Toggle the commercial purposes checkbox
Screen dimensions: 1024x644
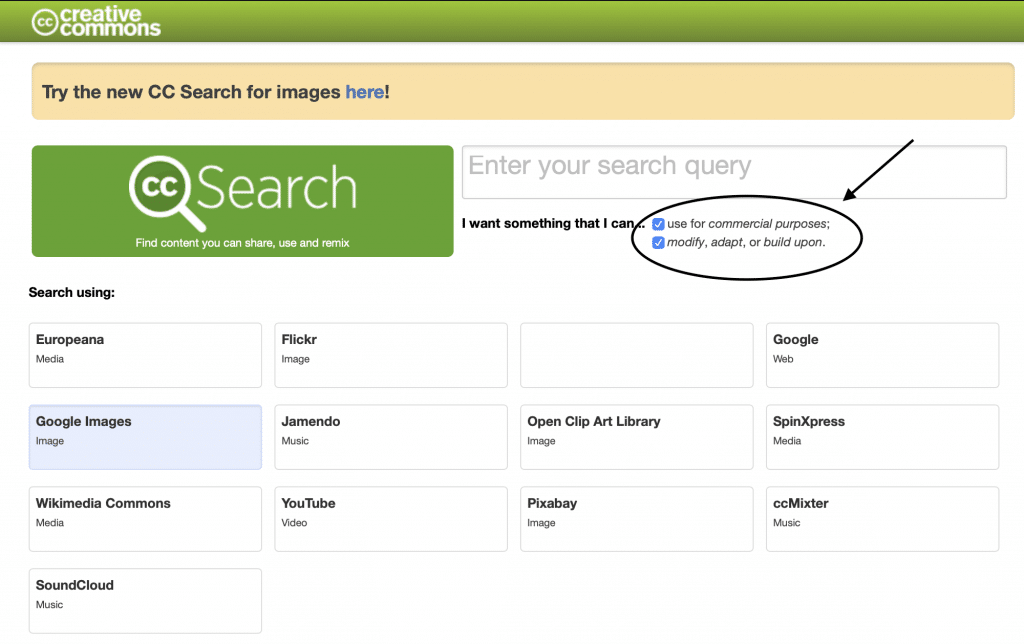click(x=658, y=224)
